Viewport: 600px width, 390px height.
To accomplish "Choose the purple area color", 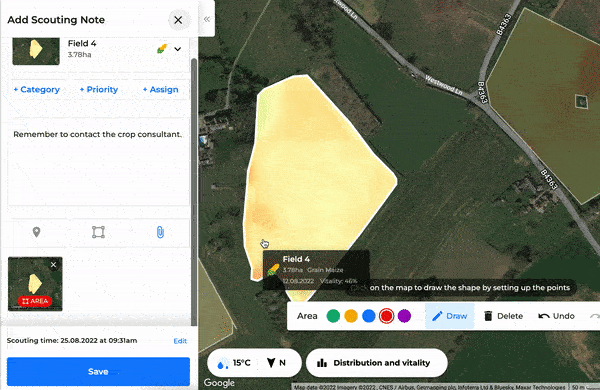I will pyautogui.click(x=404, y=316).
